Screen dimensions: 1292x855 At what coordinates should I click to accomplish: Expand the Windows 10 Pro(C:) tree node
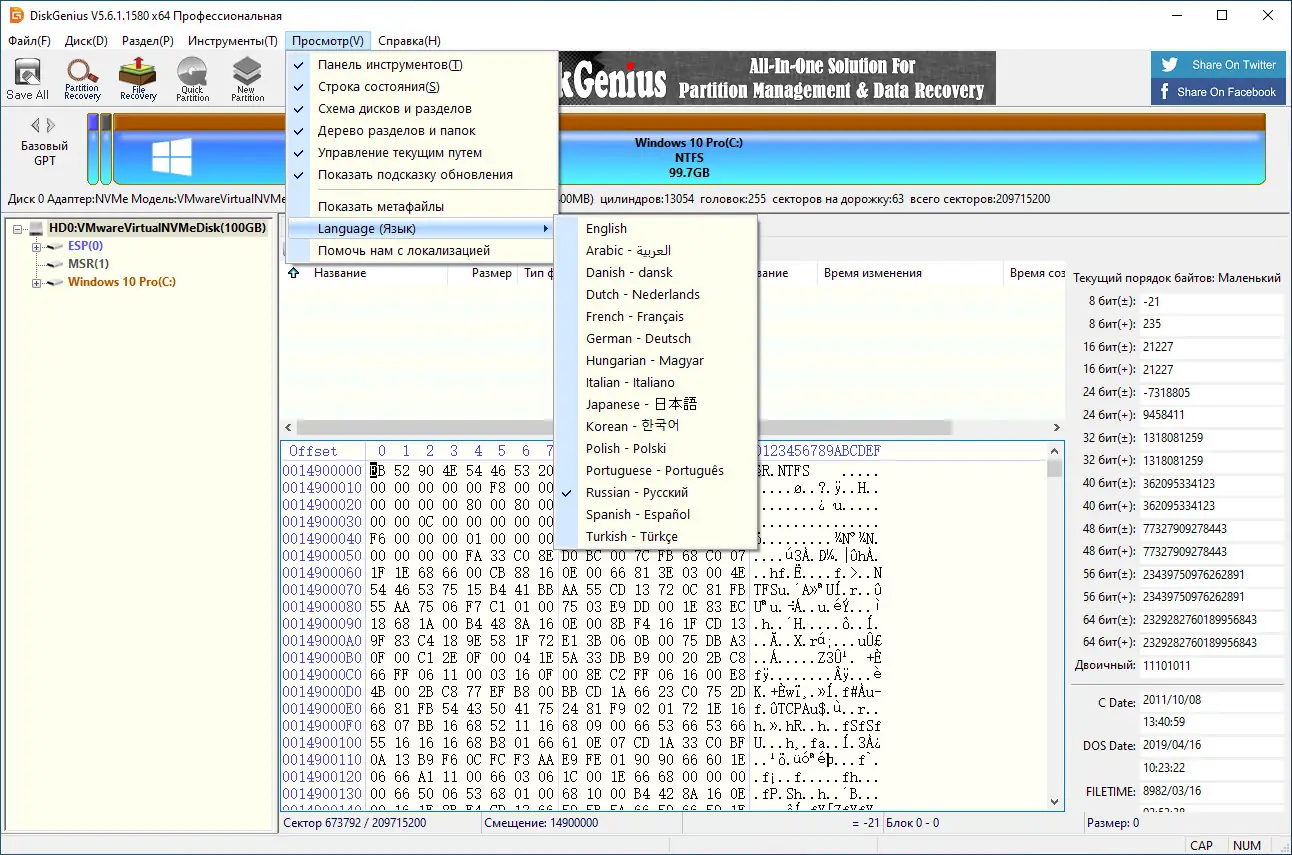36,282
